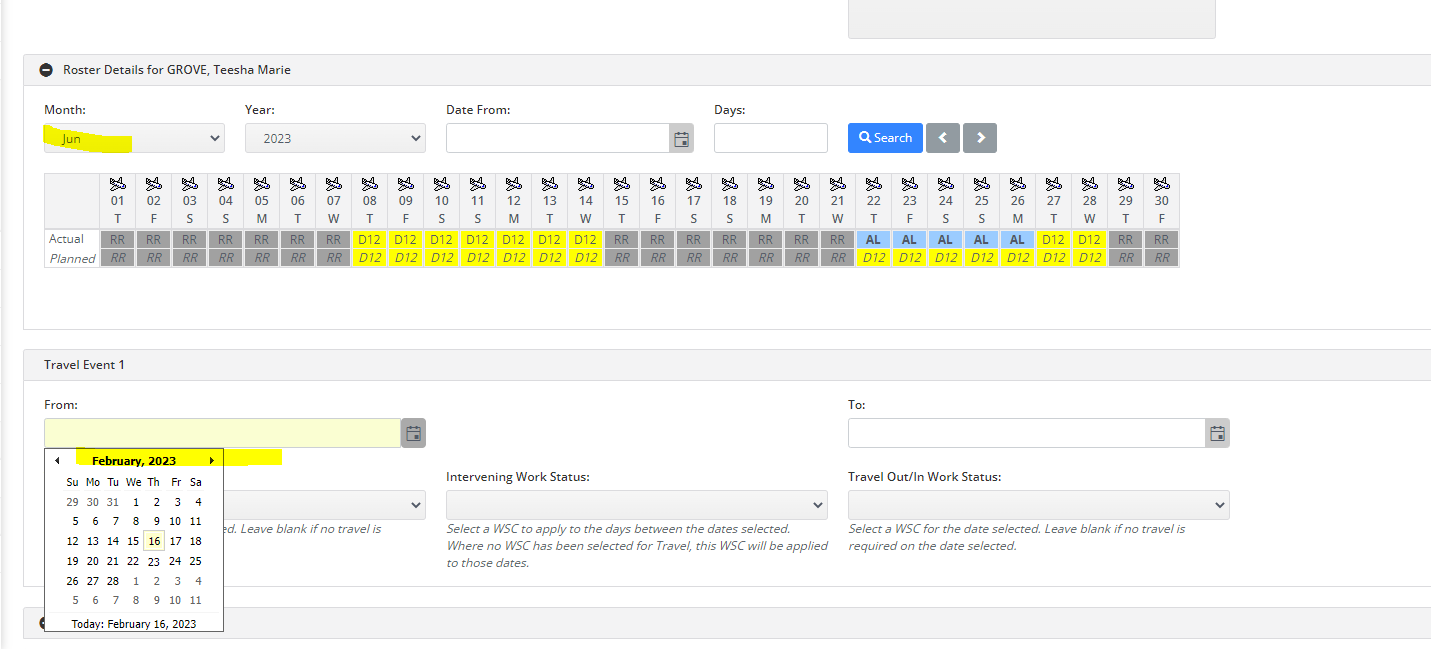Click the flight icon above day 02

click(x=154, y=184)
